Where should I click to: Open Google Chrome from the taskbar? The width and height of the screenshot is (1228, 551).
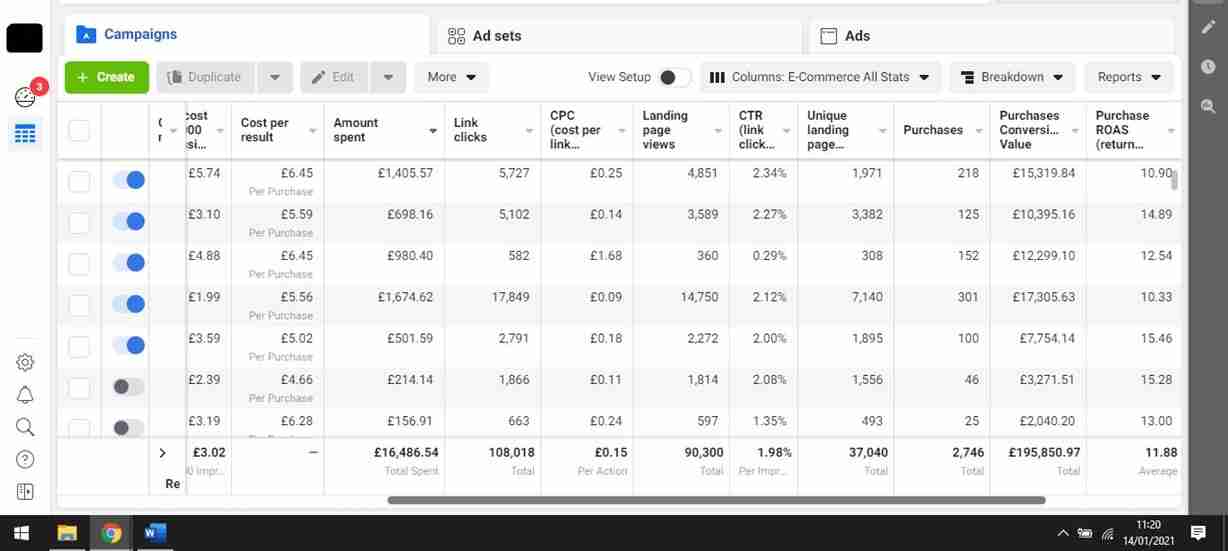pos(111,533)
